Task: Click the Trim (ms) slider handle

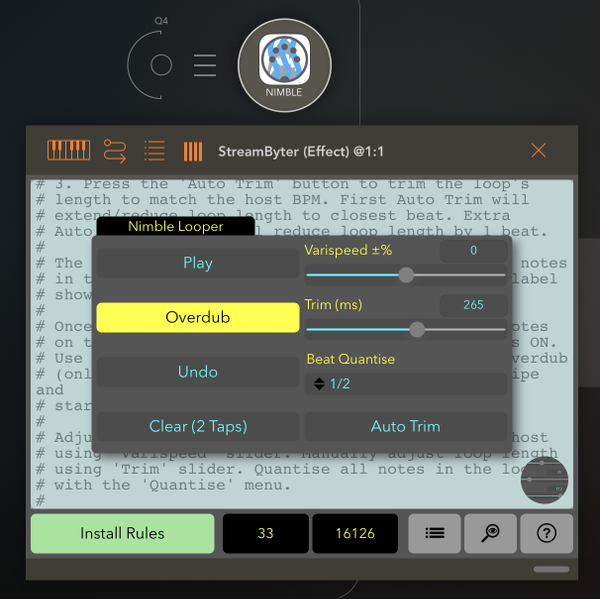Action: pos(417,329)
